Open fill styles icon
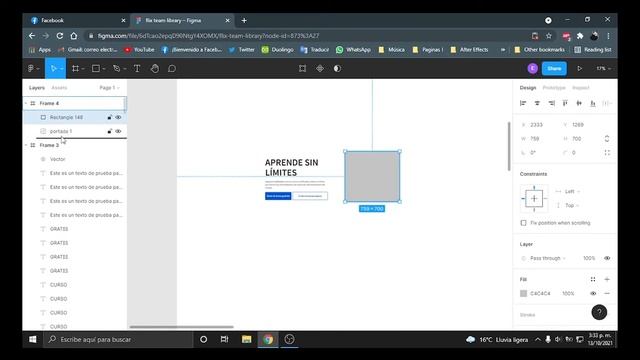The image size is (640, 360). pyautogui.click(x=593, y=280)
